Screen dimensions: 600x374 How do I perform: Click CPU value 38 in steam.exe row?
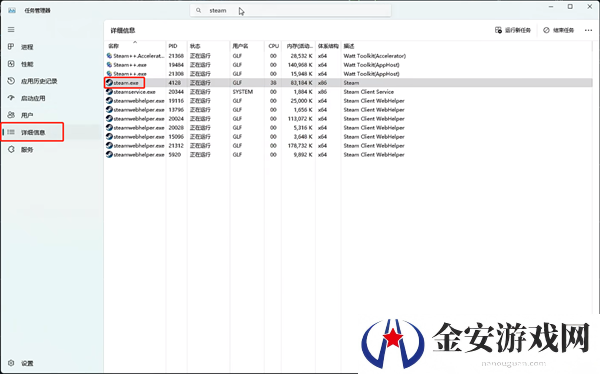[273, 83]
